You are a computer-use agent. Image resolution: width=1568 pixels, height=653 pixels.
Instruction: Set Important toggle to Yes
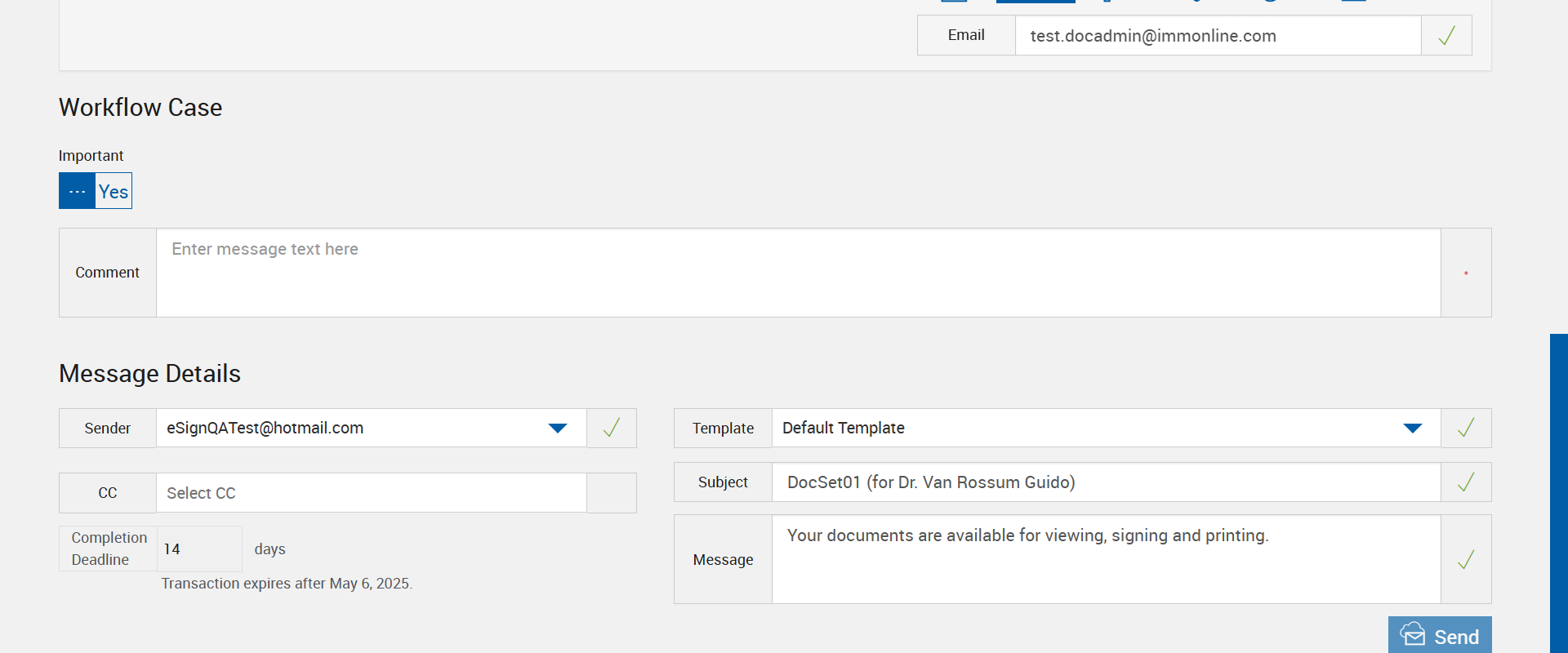tap(114, 191)
